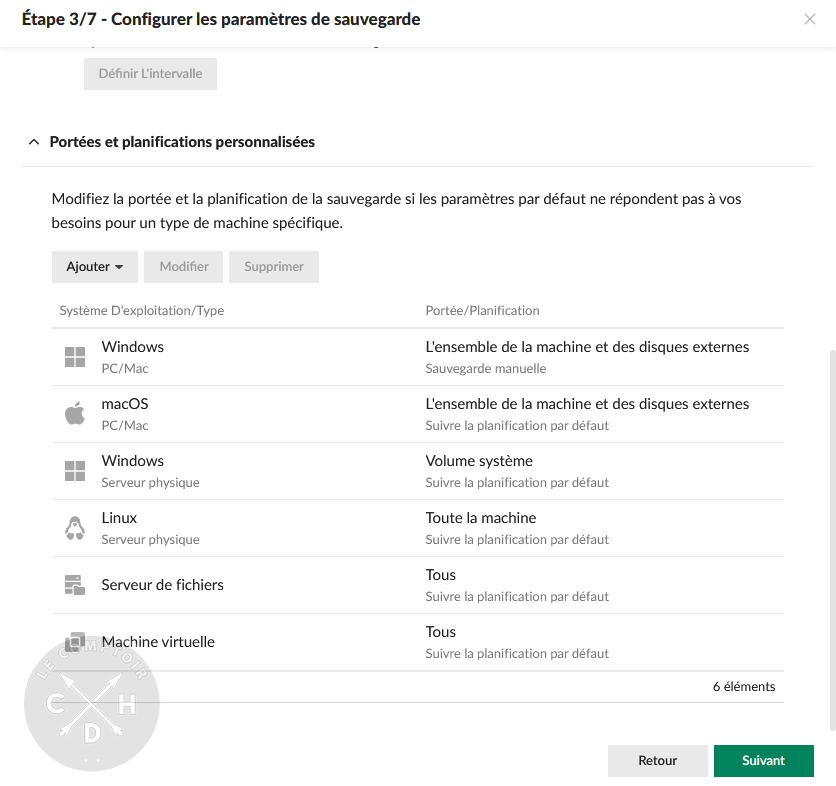Click the Retour button
Image resolution: width=836 pixels, height=786 pixels.
point(657,760)
